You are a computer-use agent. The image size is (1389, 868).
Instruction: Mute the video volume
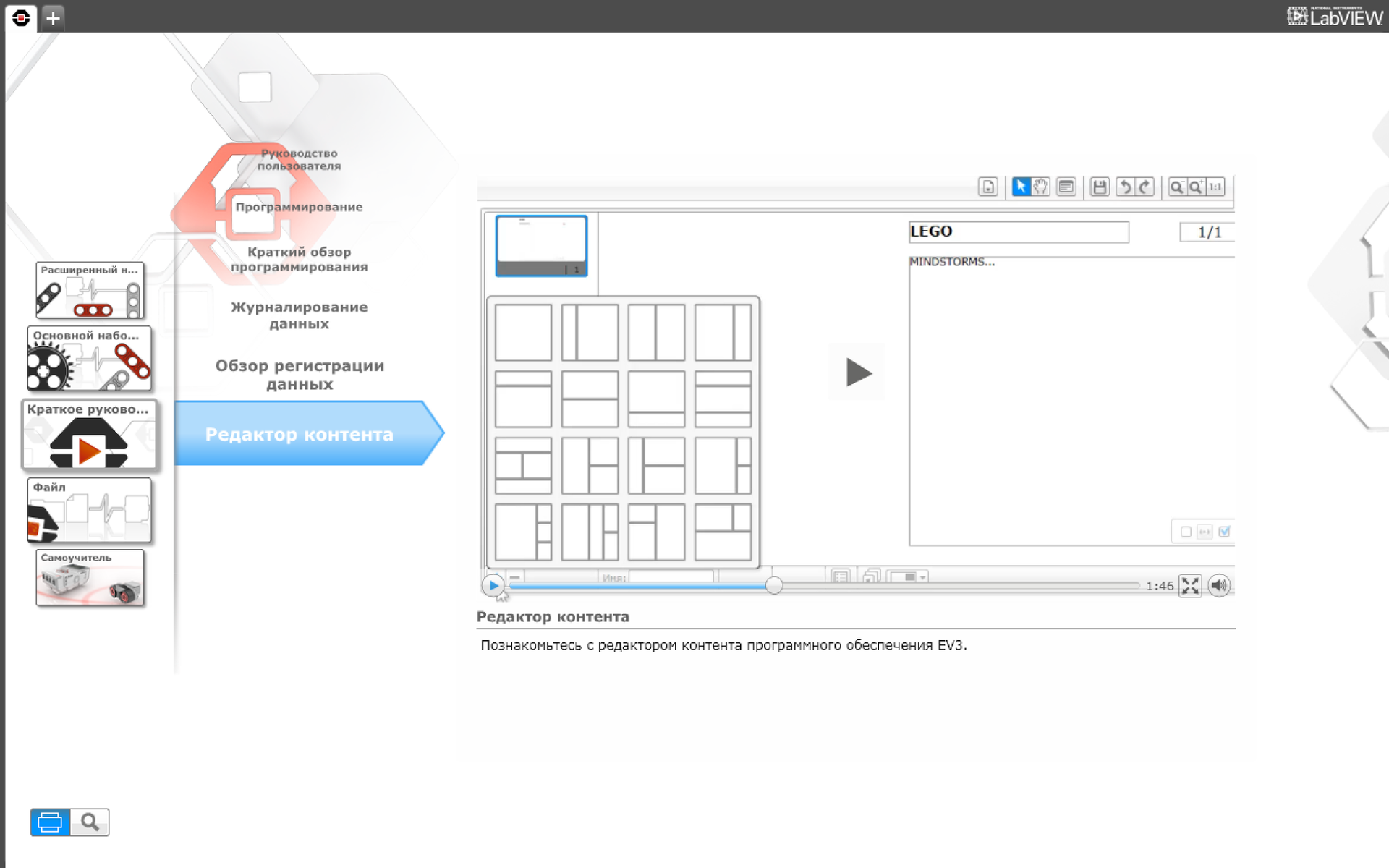point(1219,586)
